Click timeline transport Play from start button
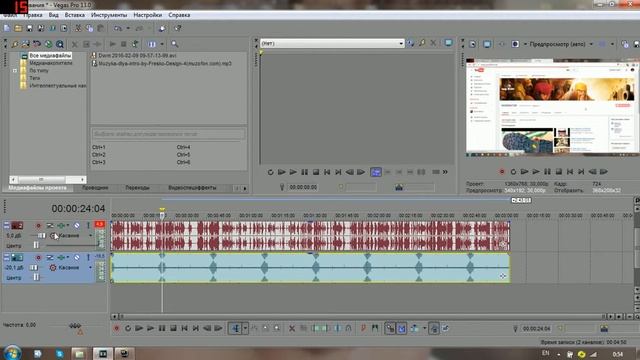Viewport: 640px width, 360px height. (x=139, y=328)
